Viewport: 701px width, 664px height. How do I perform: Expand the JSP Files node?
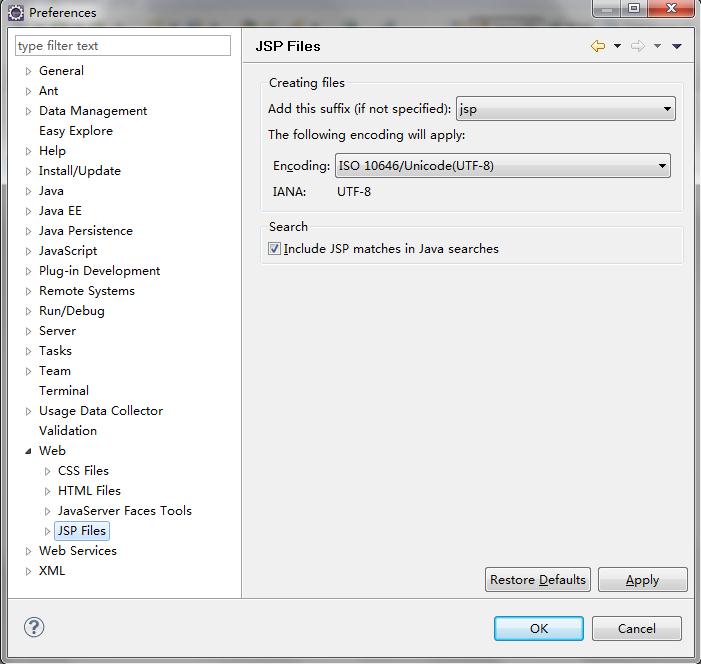(x=47, y=531)
